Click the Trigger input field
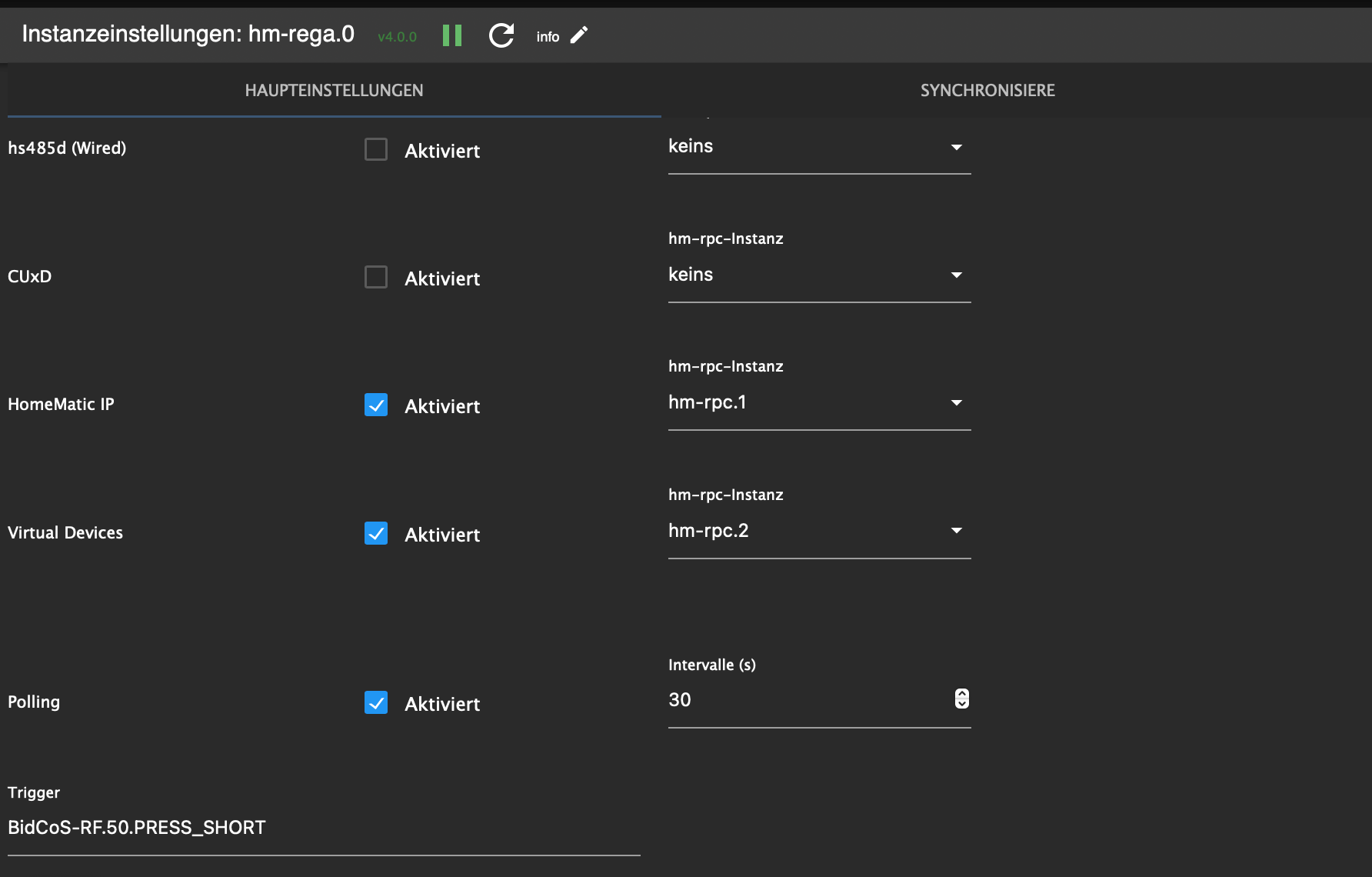Viewport: 1372px width, 877px height. pos(324,828)
